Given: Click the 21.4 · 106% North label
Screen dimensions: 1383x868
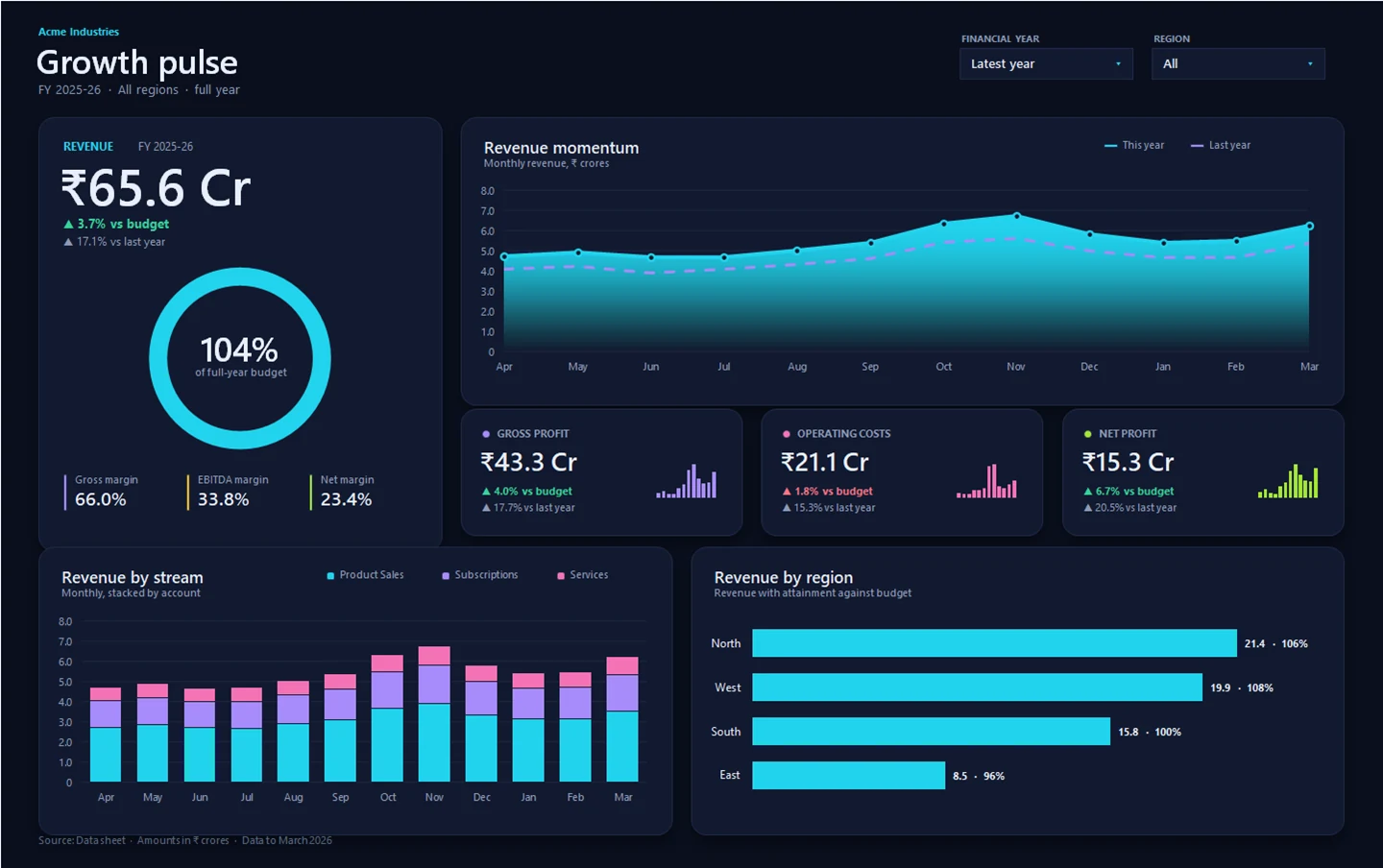Looking at the screenshot, I should 1276,643.
